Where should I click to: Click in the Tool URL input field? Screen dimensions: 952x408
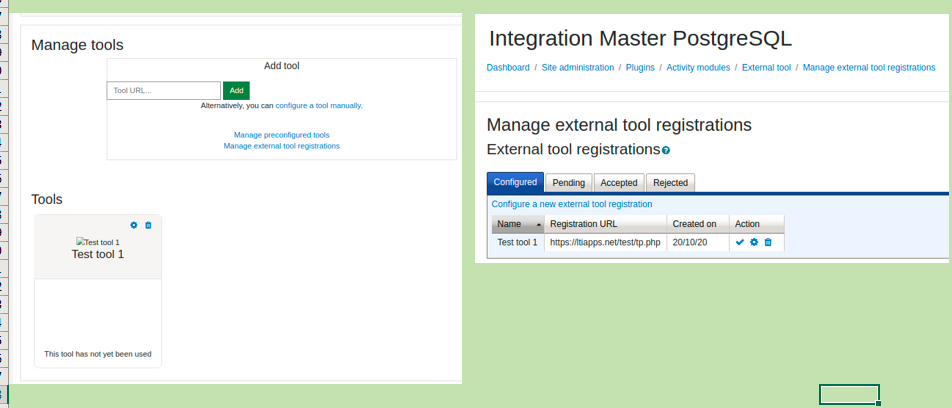click(x=163, y=90)
